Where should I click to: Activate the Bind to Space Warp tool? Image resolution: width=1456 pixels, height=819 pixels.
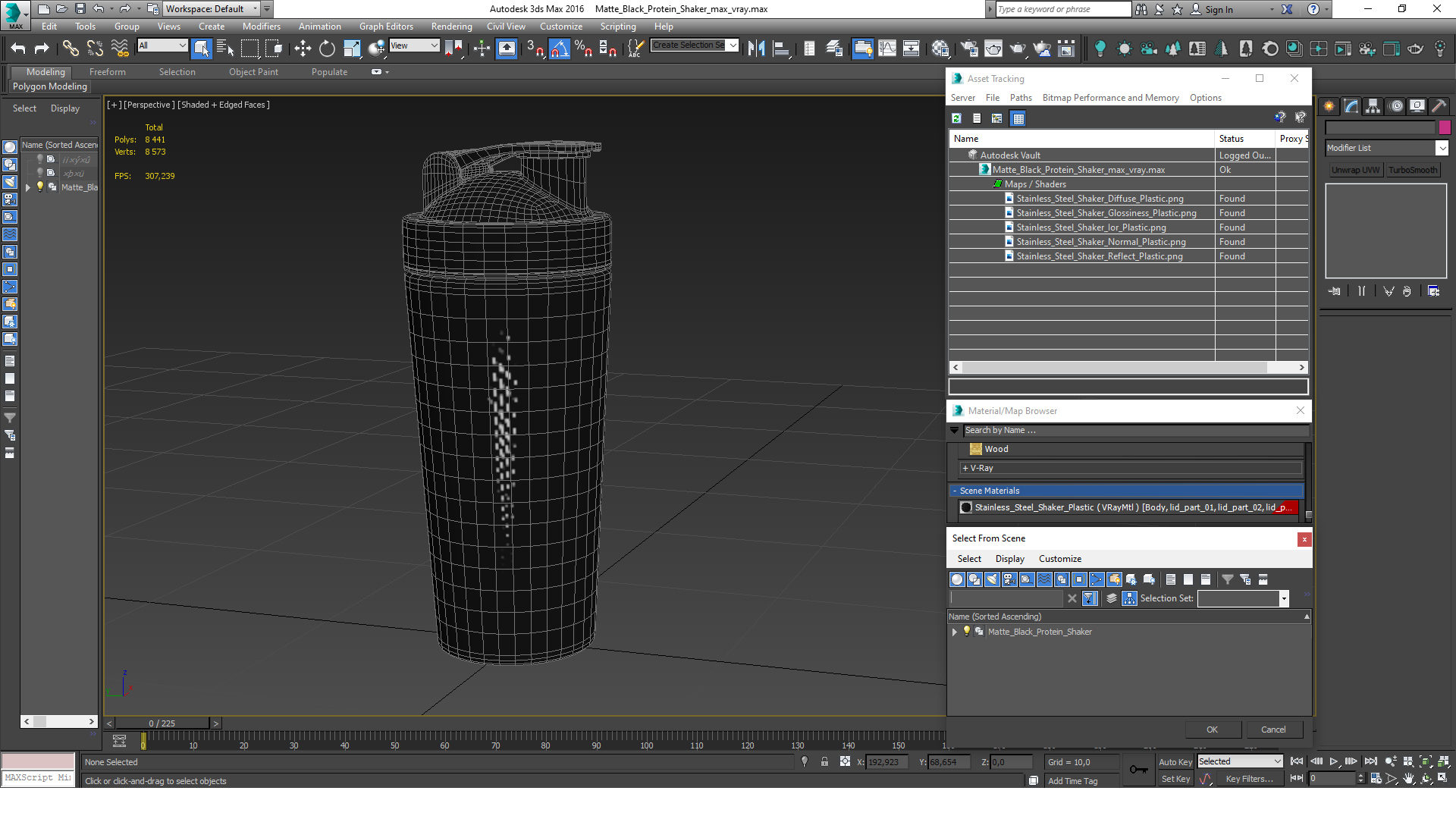pos(120,49)
